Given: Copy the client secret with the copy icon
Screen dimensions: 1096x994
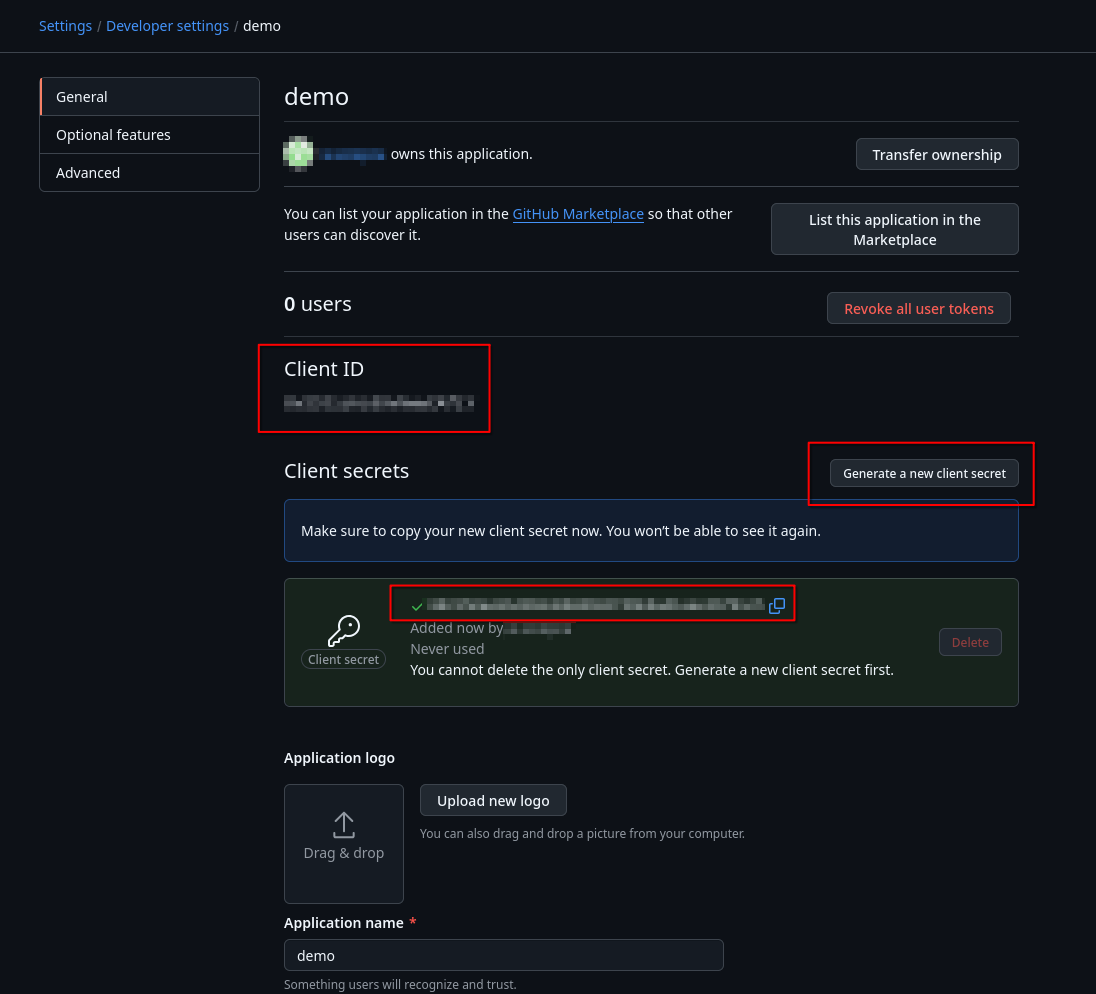Looking at the screenshot, I should tap(777, 606).
